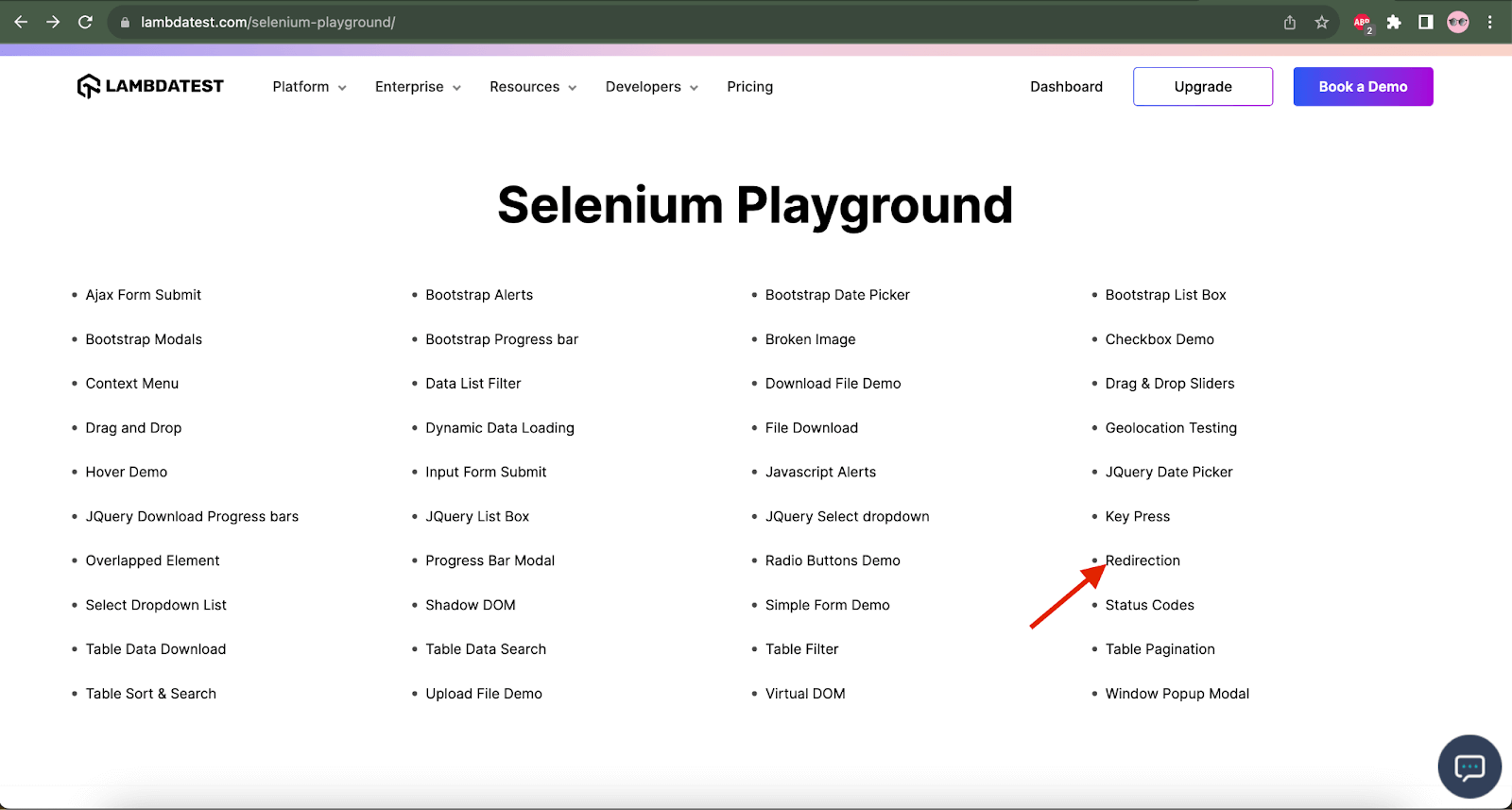Open Table Sort & Search link
This screenshot has height=810, width=1512.
pos(151,695)
